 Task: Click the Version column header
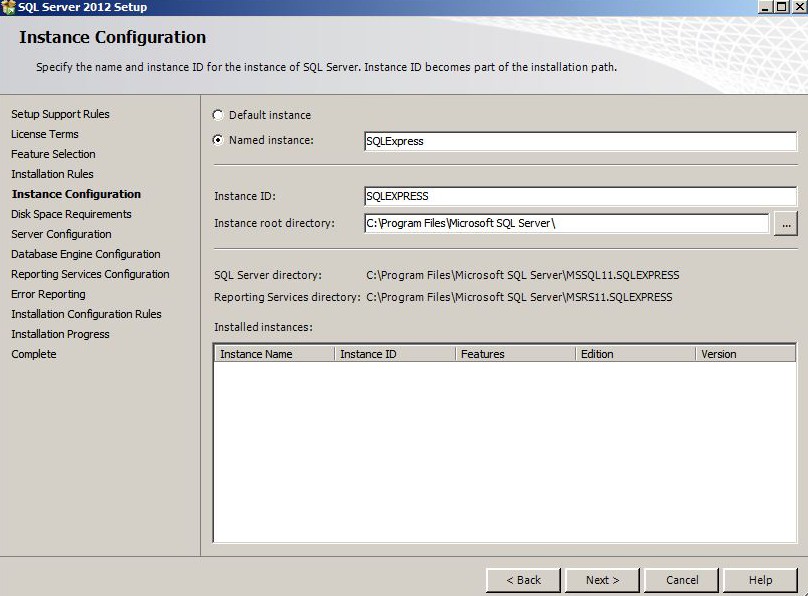pyautogui.click(x=744, y=354)
